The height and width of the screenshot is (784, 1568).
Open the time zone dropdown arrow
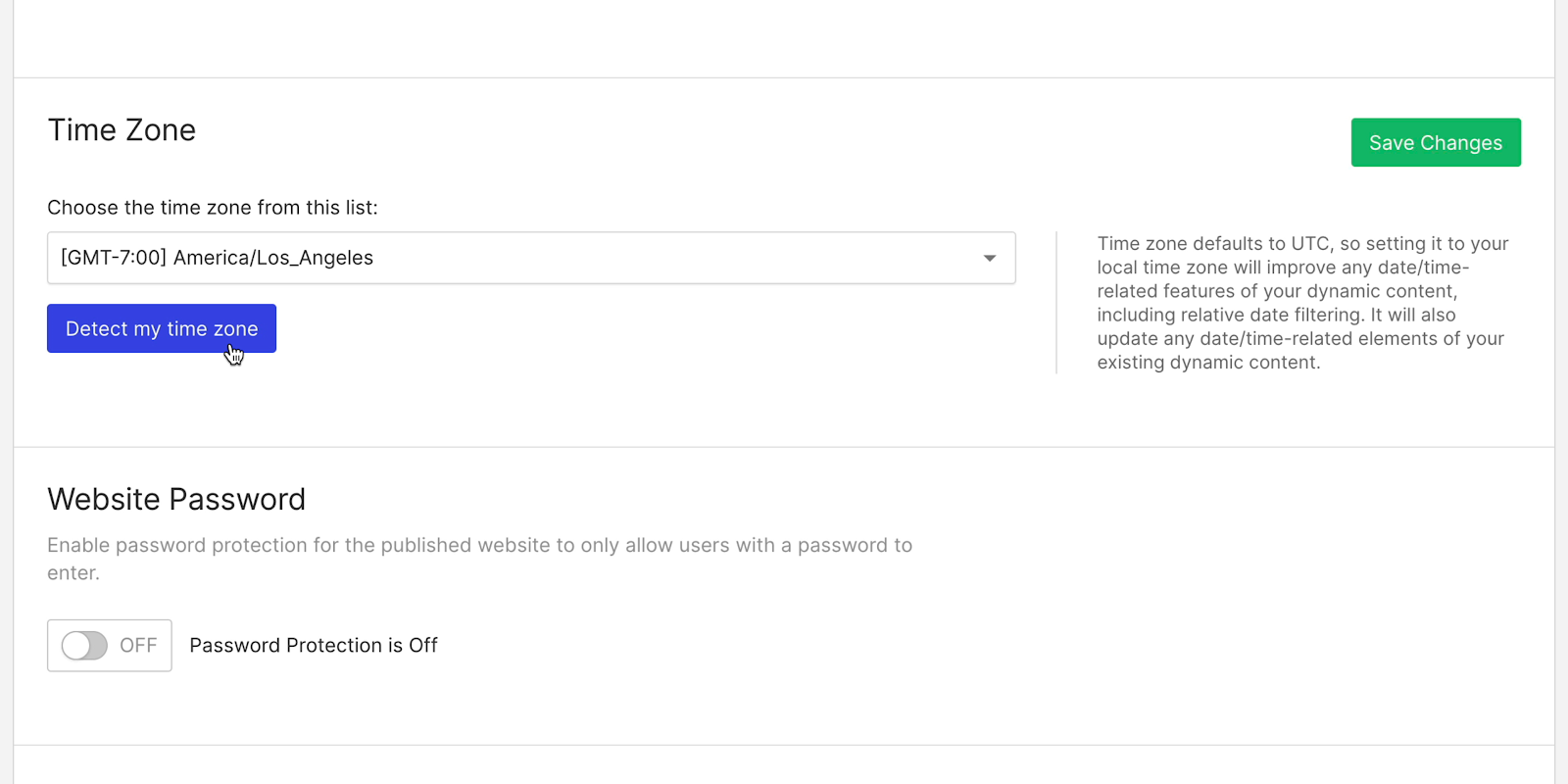(989, 259)
